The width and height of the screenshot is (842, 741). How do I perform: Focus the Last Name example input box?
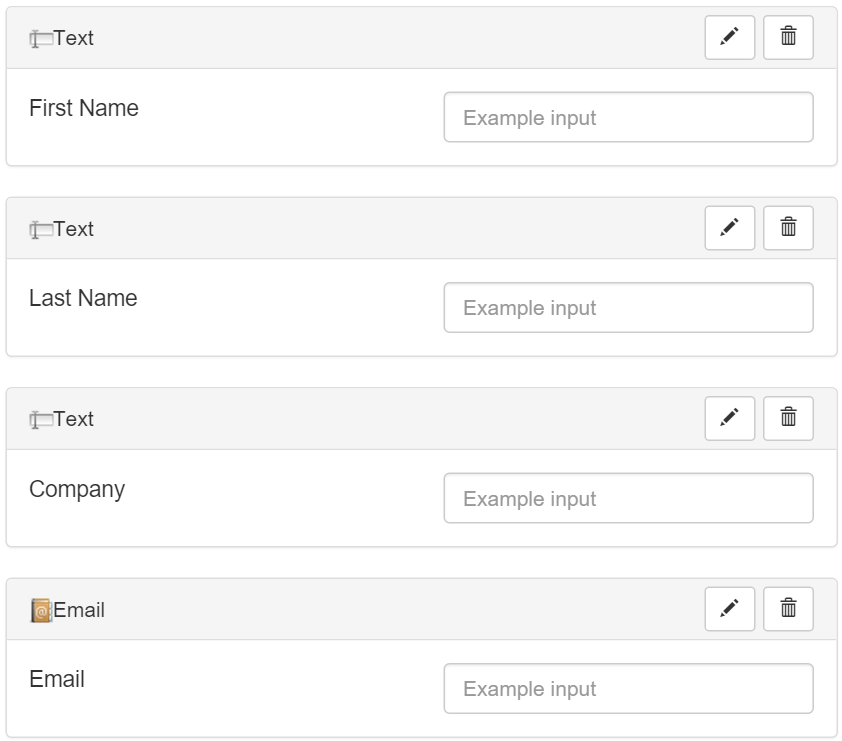tap(628, 308)
